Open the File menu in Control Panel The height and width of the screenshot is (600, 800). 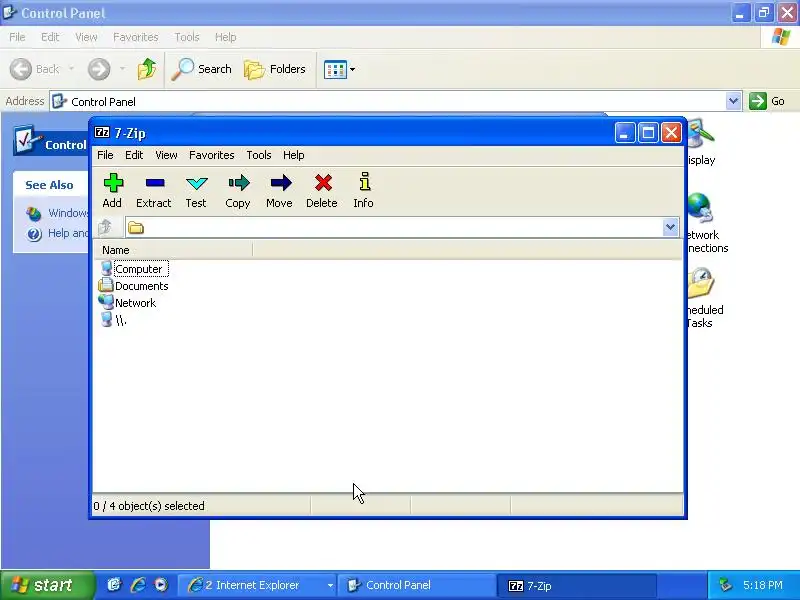(17, 37)
